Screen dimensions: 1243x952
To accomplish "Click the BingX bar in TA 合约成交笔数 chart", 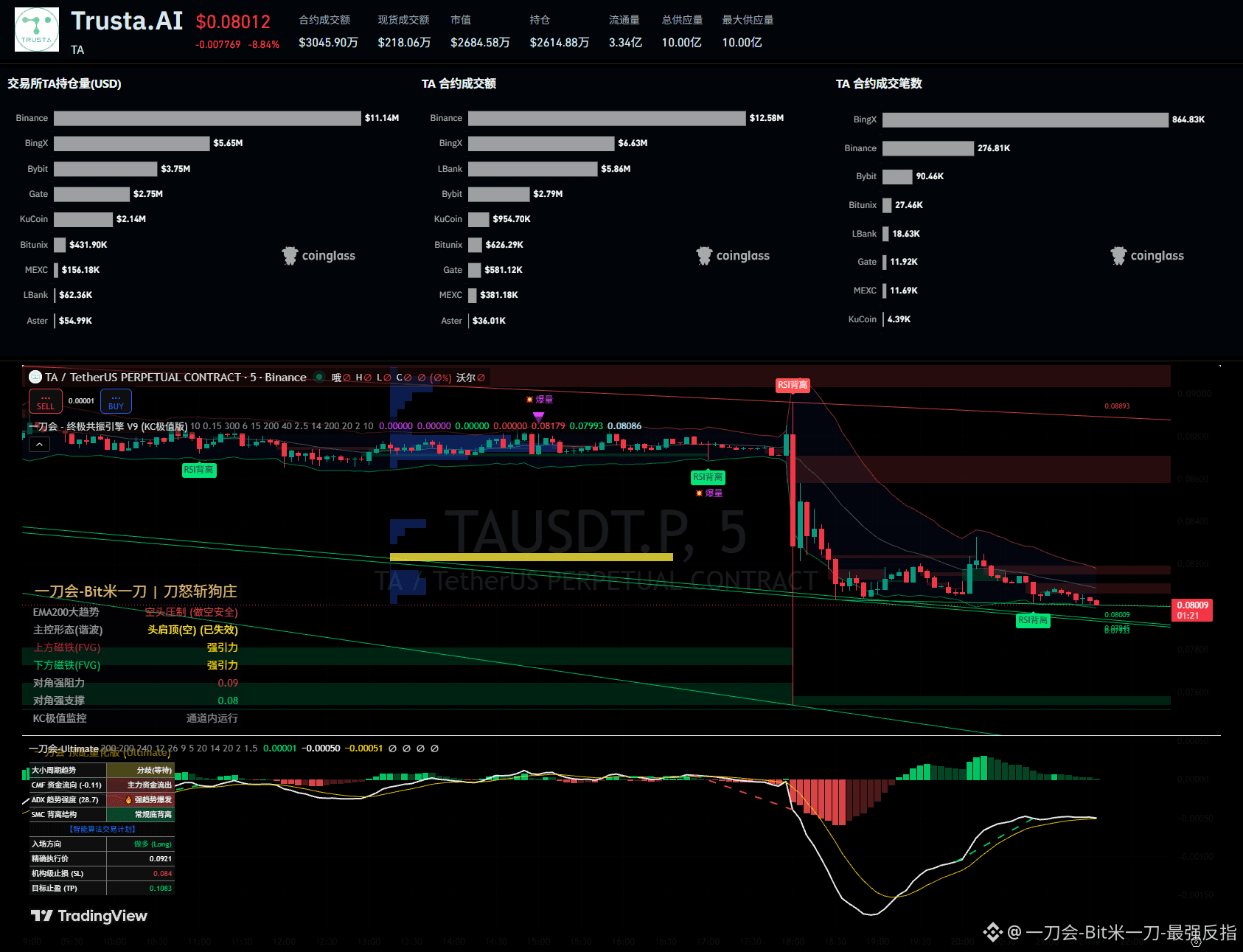I will [x=1026, y=119].
